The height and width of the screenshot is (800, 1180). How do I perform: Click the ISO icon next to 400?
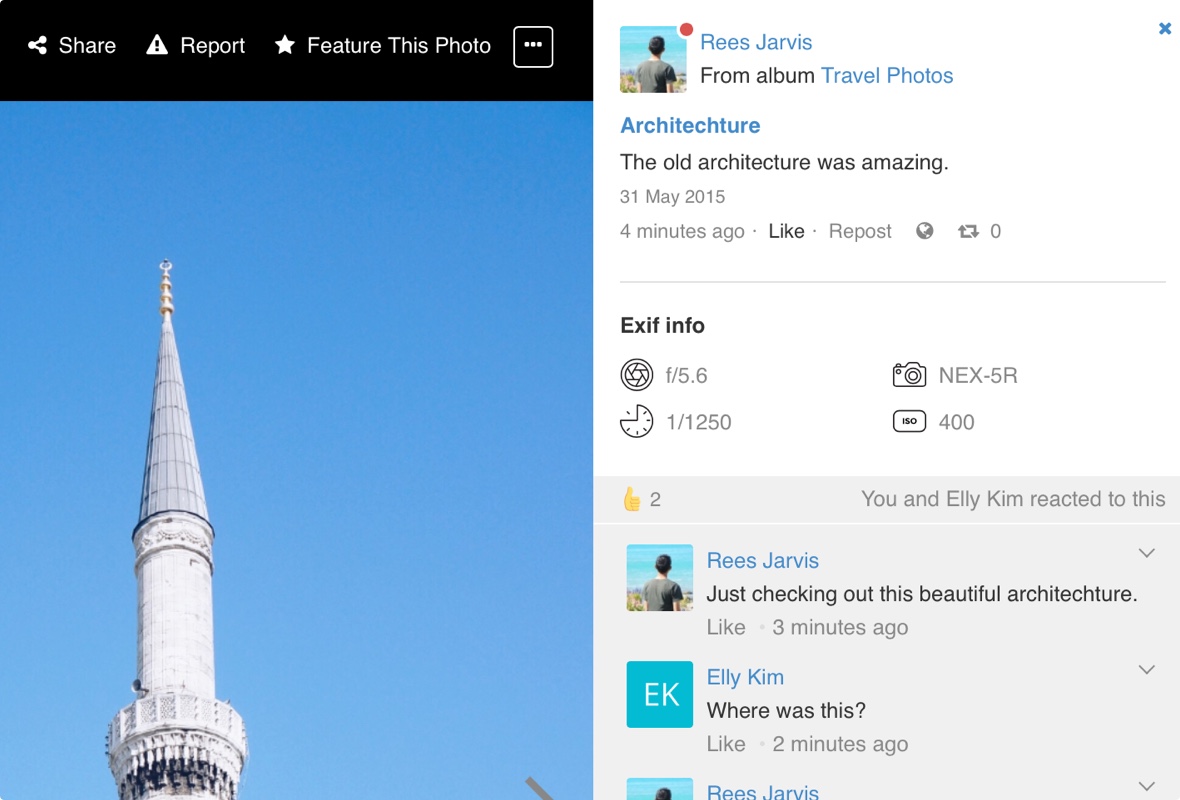(x=909, y=421)
